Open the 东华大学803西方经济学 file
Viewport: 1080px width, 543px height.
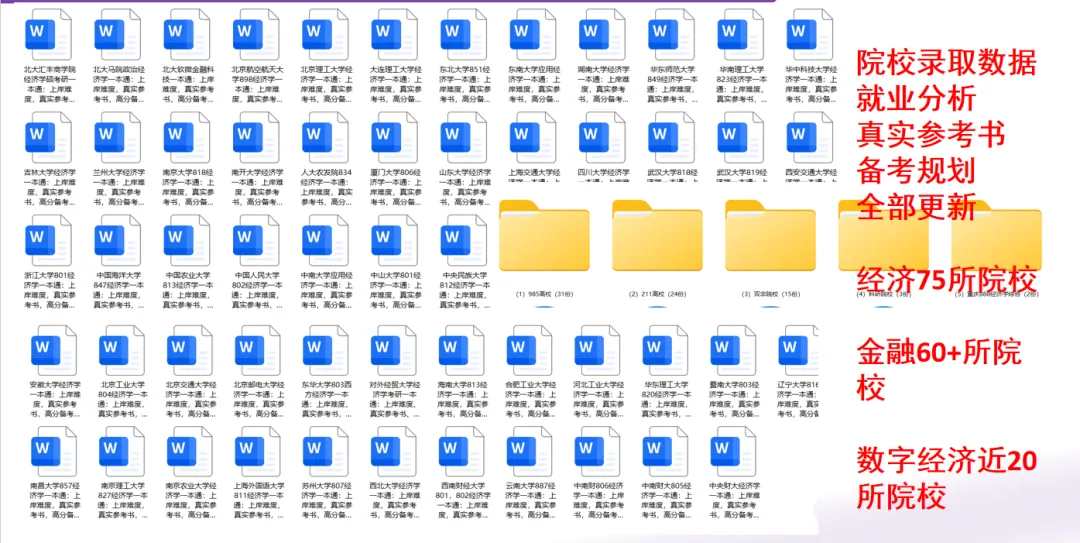326,350
